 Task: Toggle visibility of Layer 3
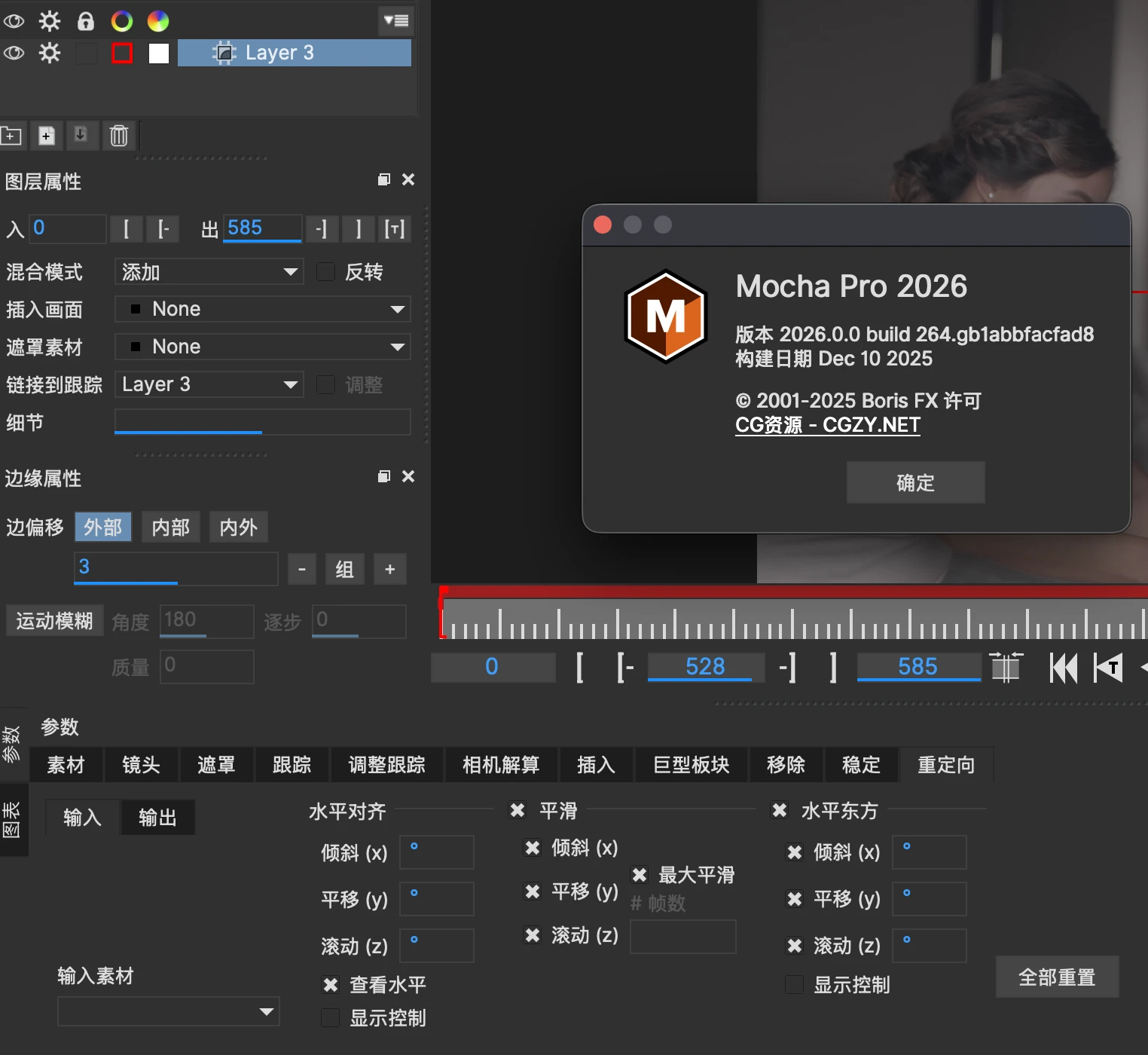pos(14,53)
